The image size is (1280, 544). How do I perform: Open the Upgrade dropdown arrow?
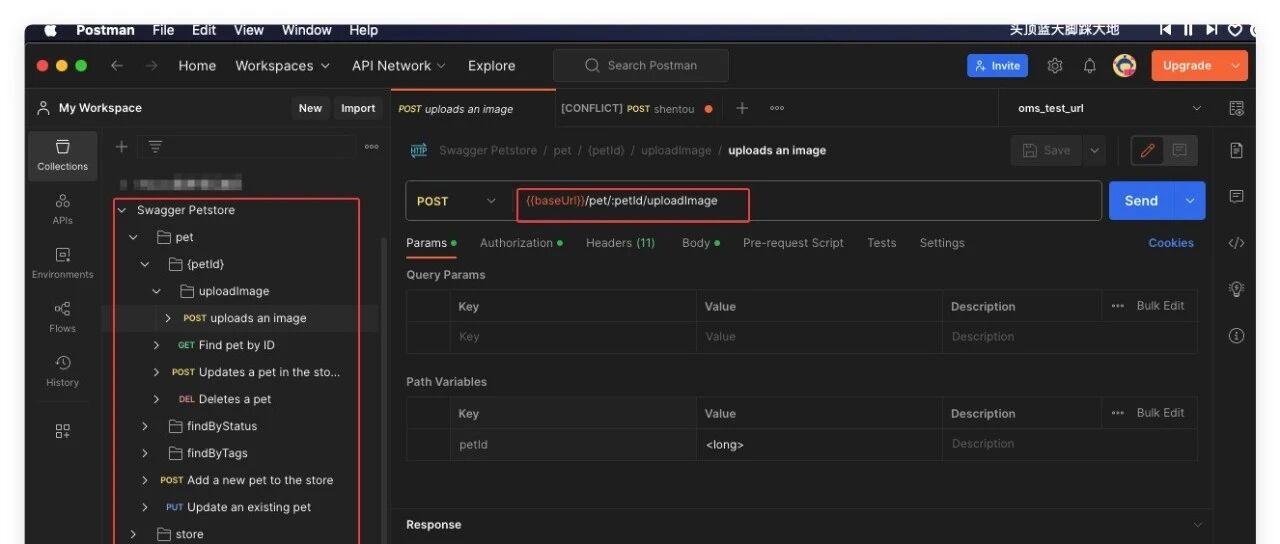pyautogui.click(x=1235, y=66)
